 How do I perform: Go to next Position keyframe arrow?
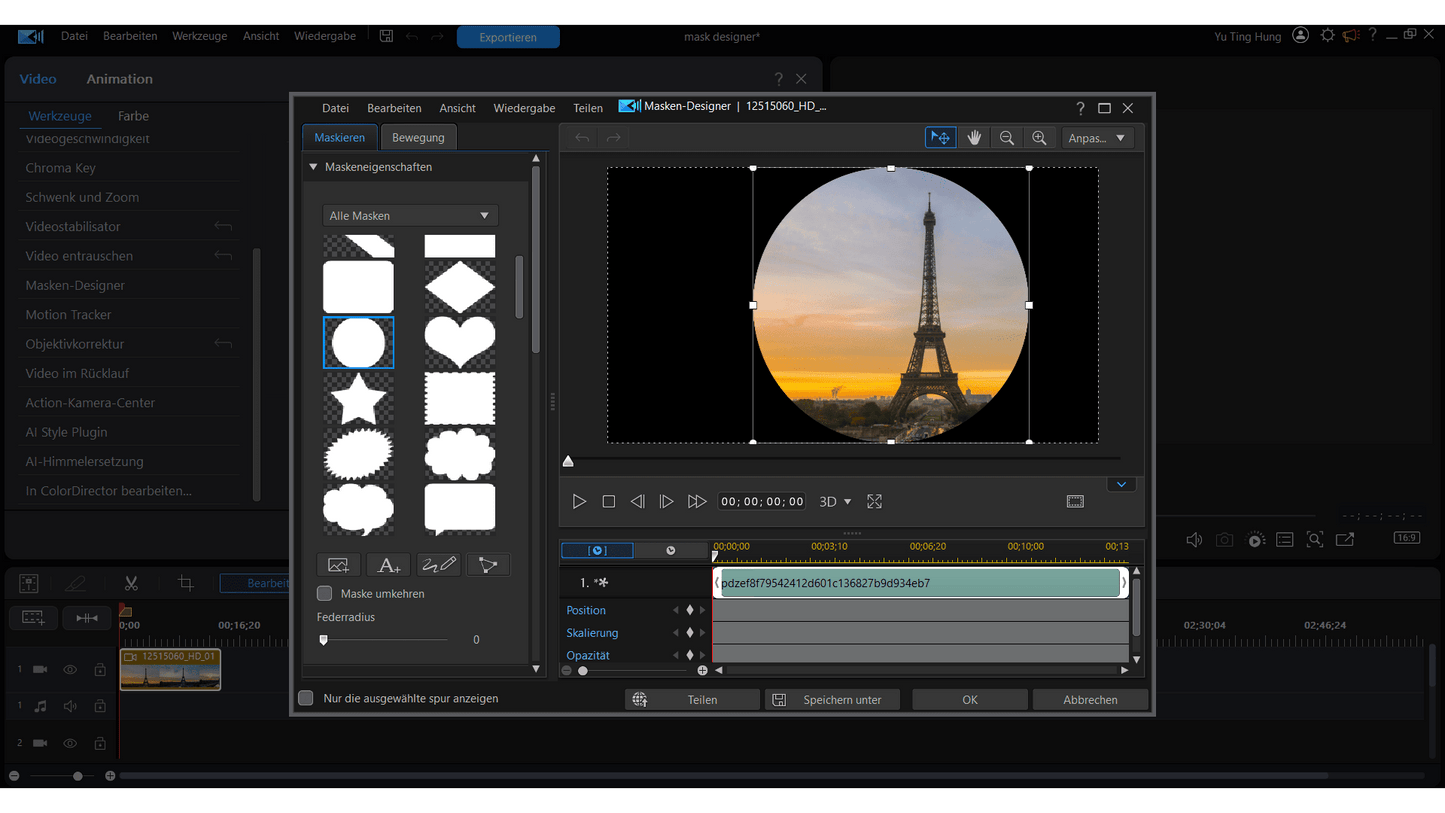[x=702, y=610]
